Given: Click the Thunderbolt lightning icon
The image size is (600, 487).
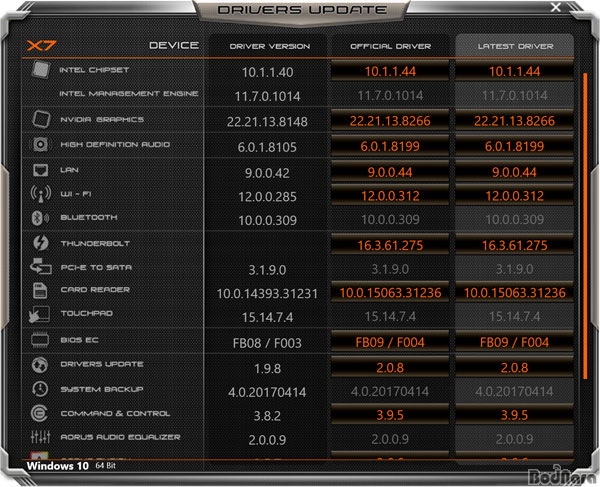Looking at the screenshot, I should (x=41, y=243).
